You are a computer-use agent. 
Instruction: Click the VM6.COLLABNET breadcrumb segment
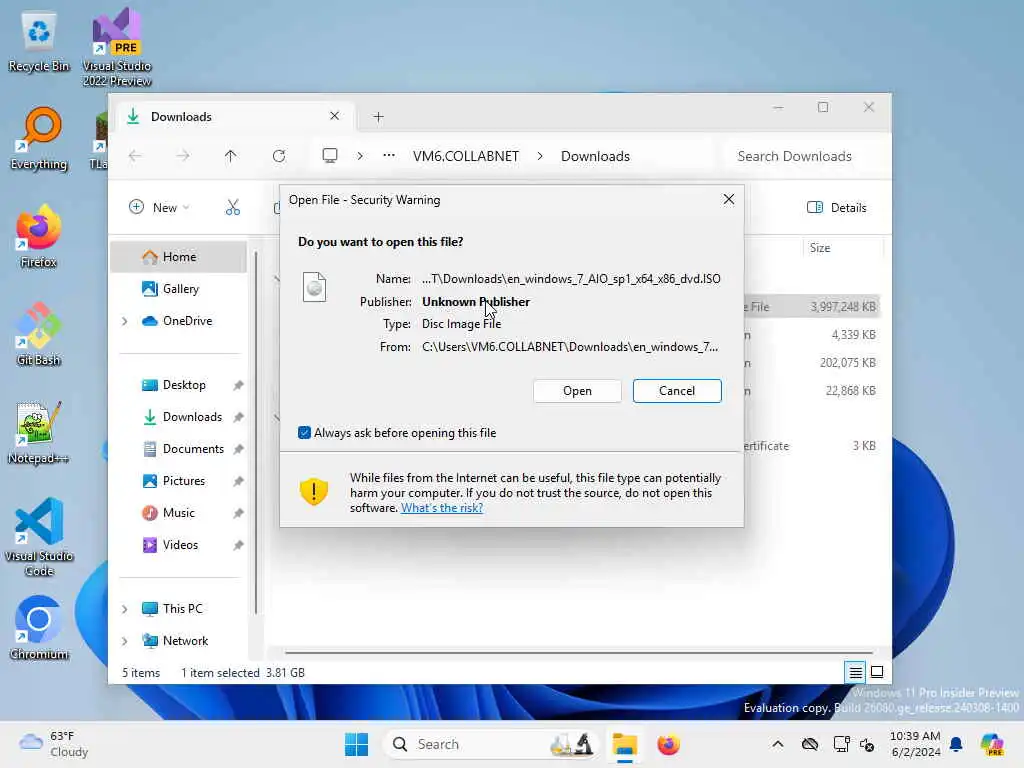coord(466,156)
